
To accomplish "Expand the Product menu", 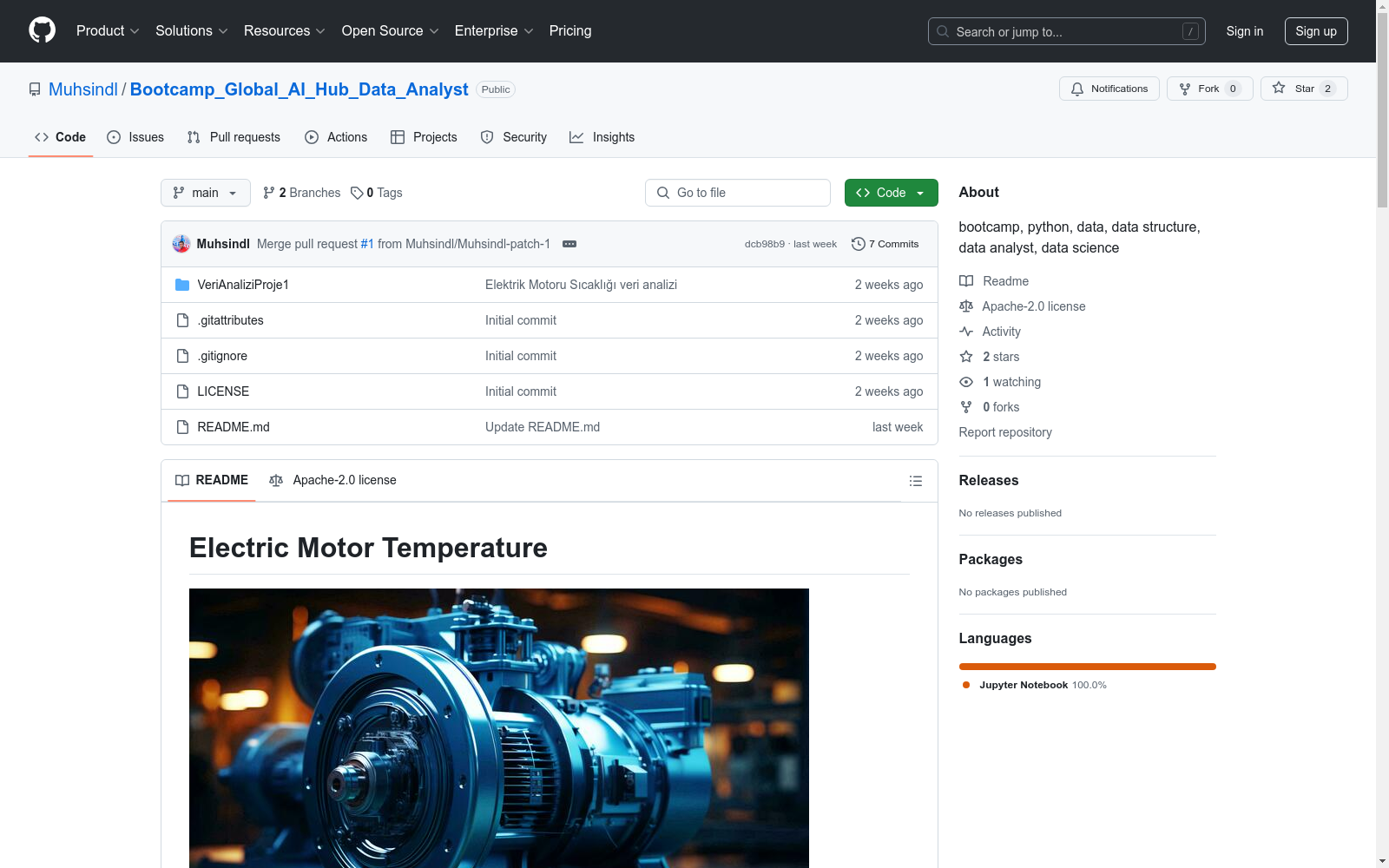I will [108, 30].
